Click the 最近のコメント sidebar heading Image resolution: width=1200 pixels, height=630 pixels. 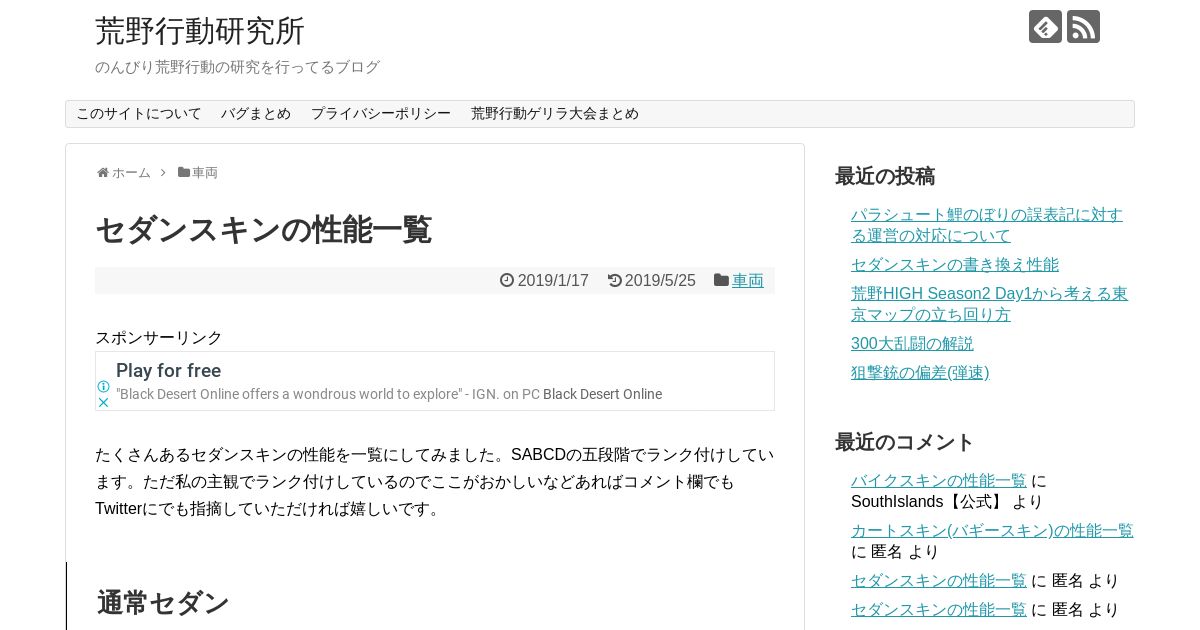point(905,442)
